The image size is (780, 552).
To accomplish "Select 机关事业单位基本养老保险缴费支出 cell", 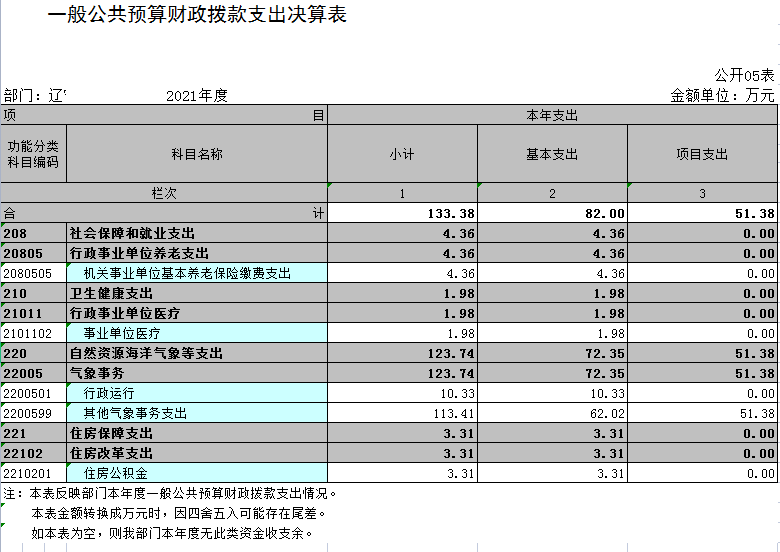I will coord(197,273).
